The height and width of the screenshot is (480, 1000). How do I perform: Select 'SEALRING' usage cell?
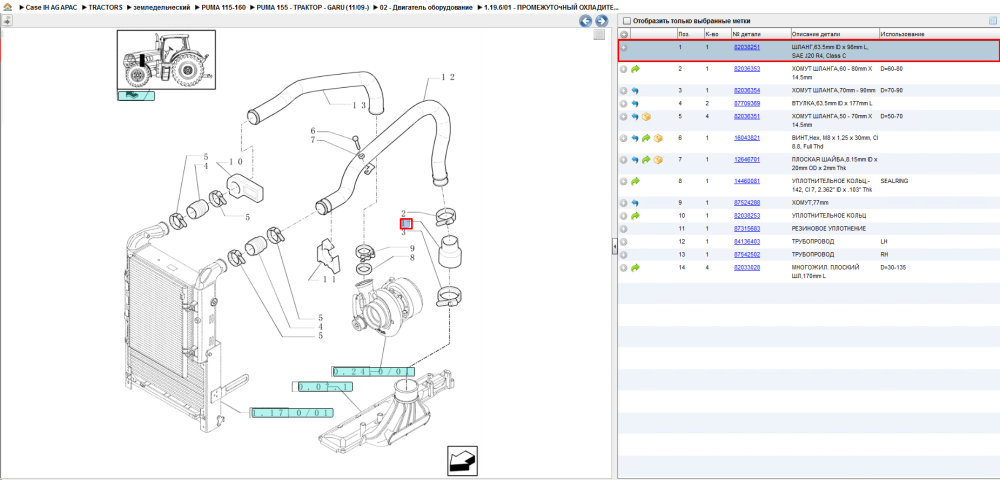tap(893, 181)
